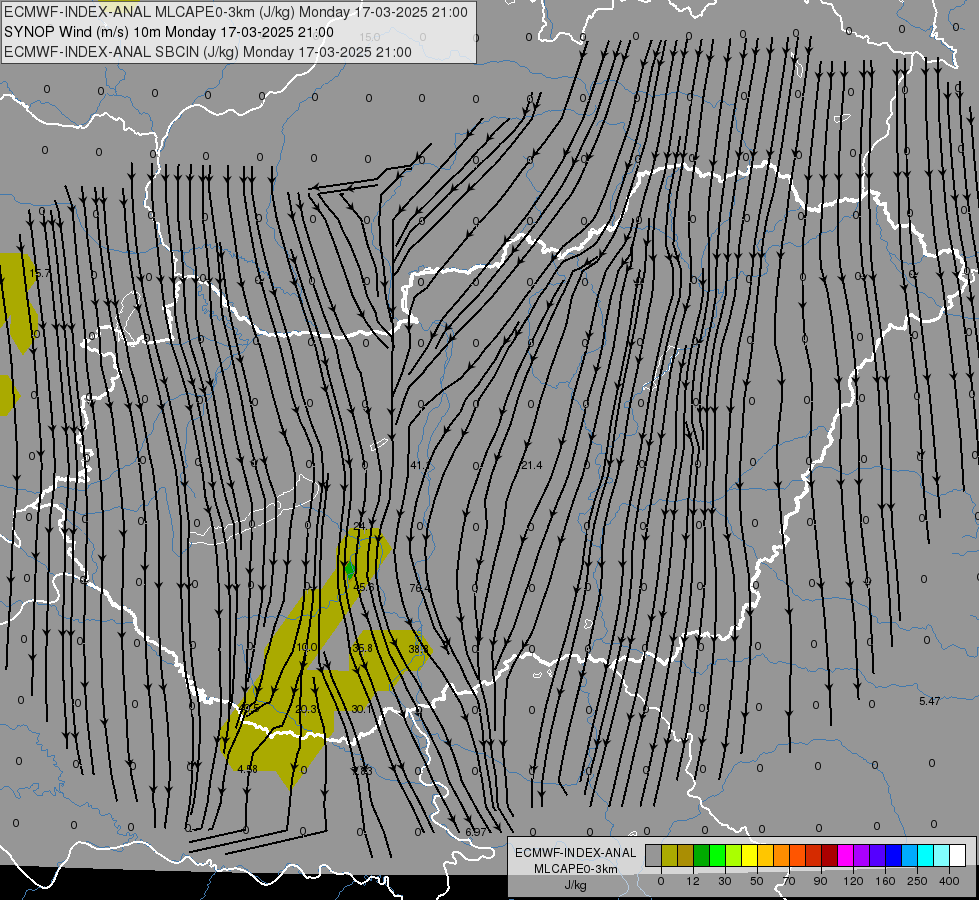
Task: Click the dark red legend swatch
Action: tap(829, 855)
